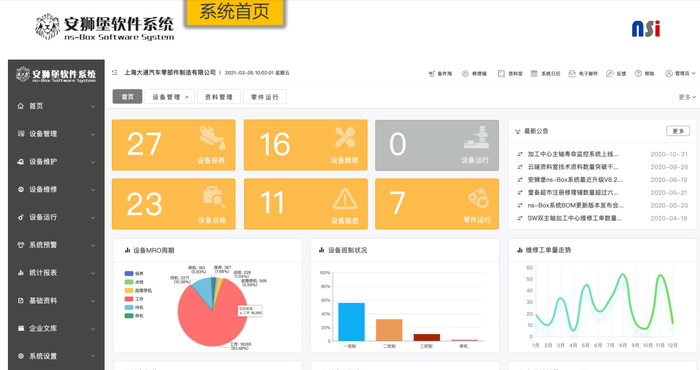Viewport: 700px width, 370px height.
Task: Expand 统计报表 menu using its chevron
Action: [x=93, y=273]
